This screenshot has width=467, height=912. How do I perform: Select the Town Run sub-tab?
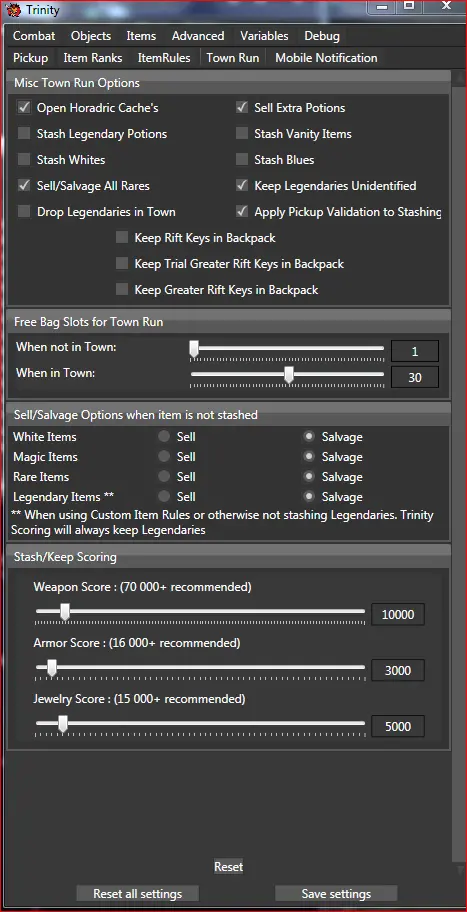[233, 58]
